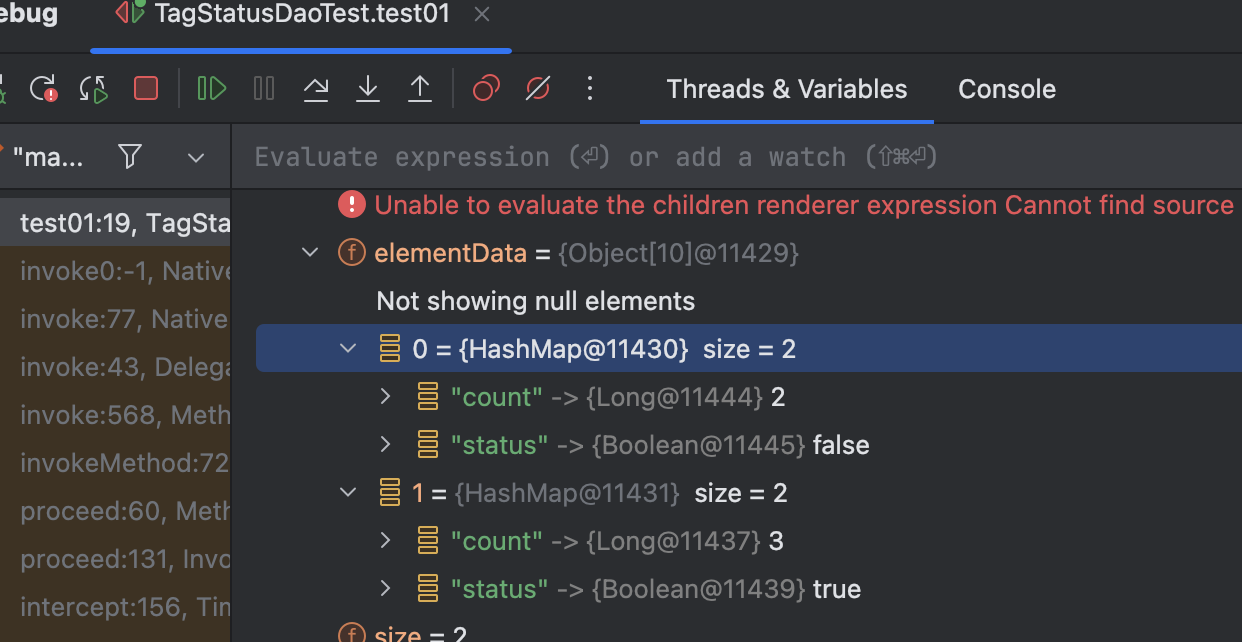Image resolution: width=1242 pixels, height=642 pixels.
Task: Click the Pause Program icon
Action: (264, 89)
